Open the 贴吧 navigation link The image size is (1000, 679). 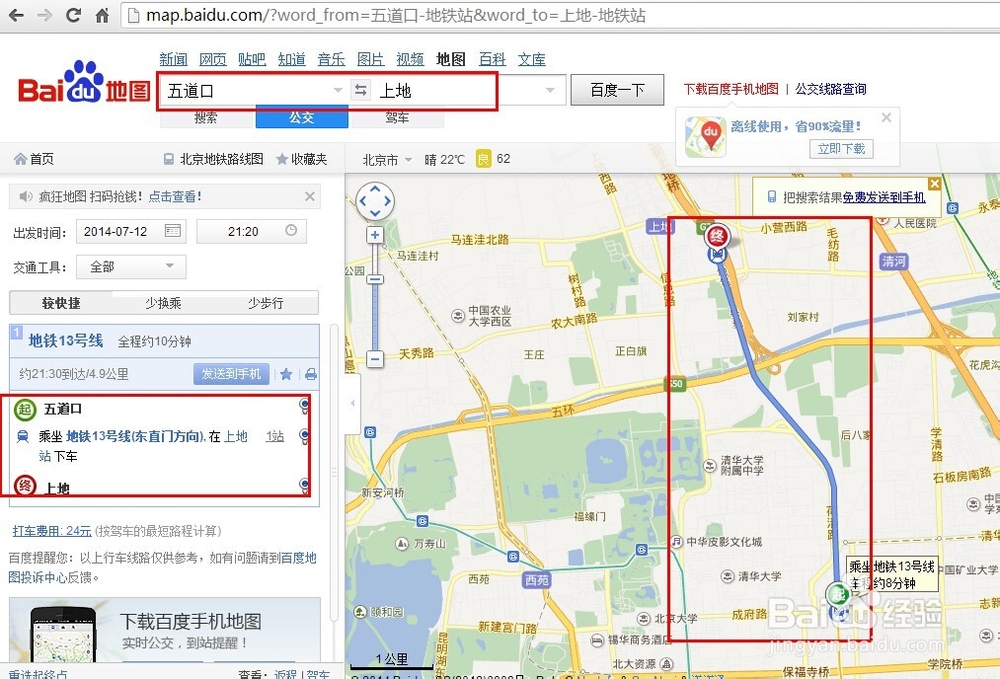(x=252, y=59)
